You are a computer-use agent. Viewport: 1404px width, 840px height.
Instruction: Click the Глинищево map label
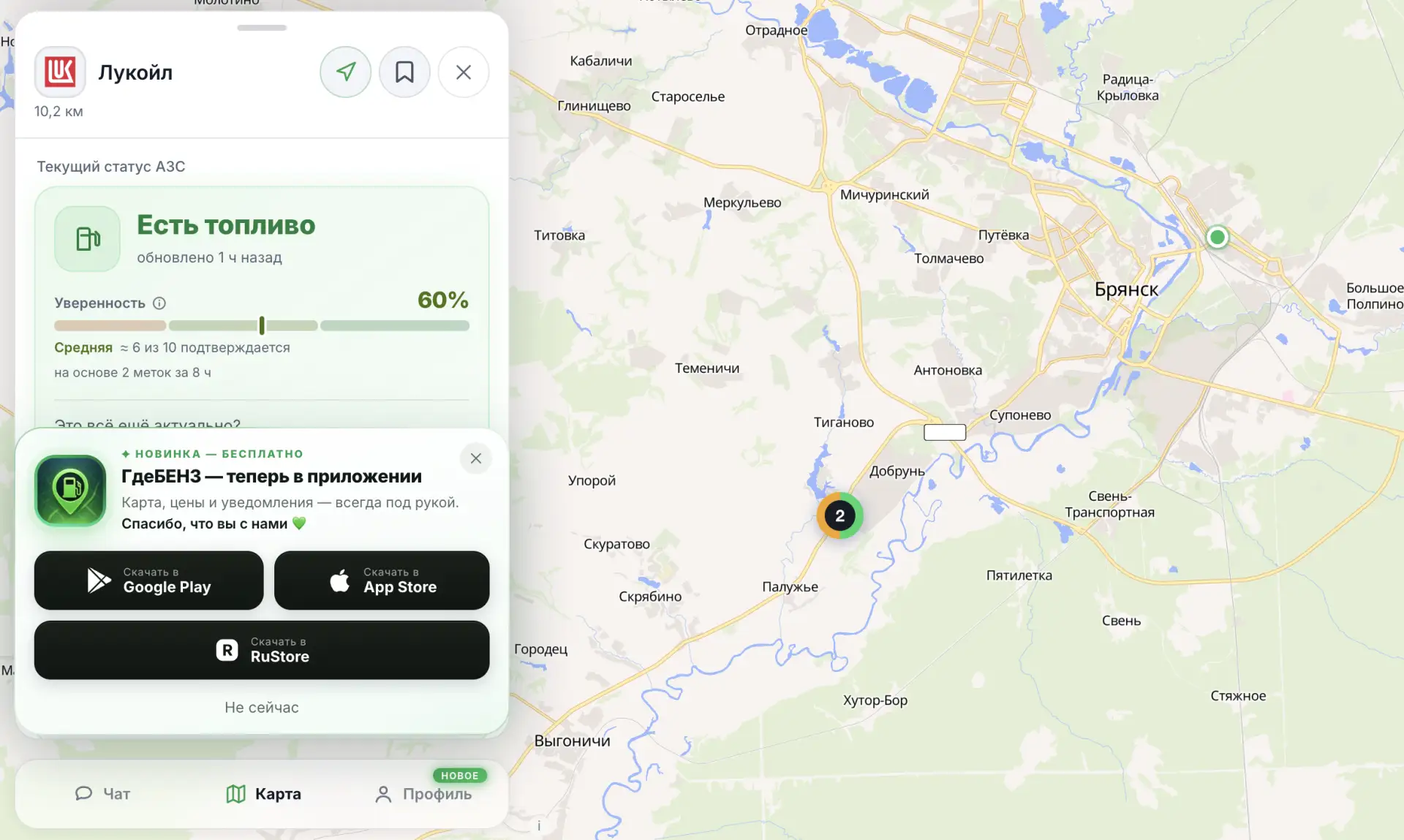pos(594,106)
